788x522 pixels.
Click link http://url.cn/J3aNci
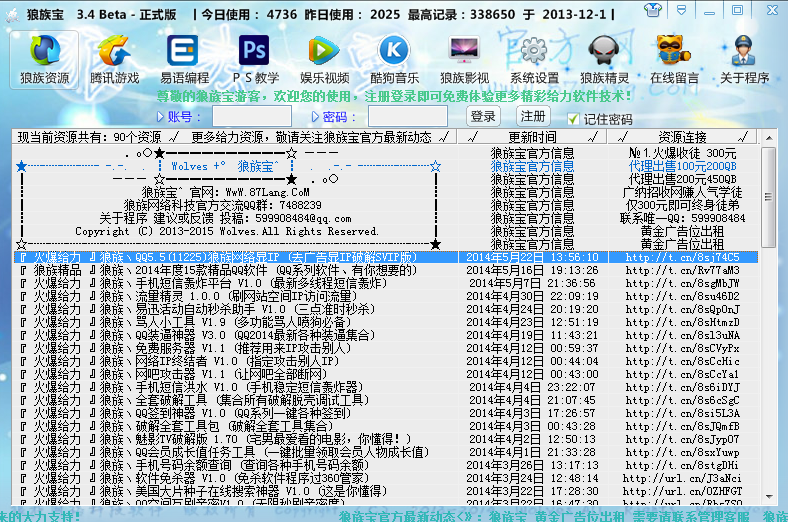pos(682,478)
